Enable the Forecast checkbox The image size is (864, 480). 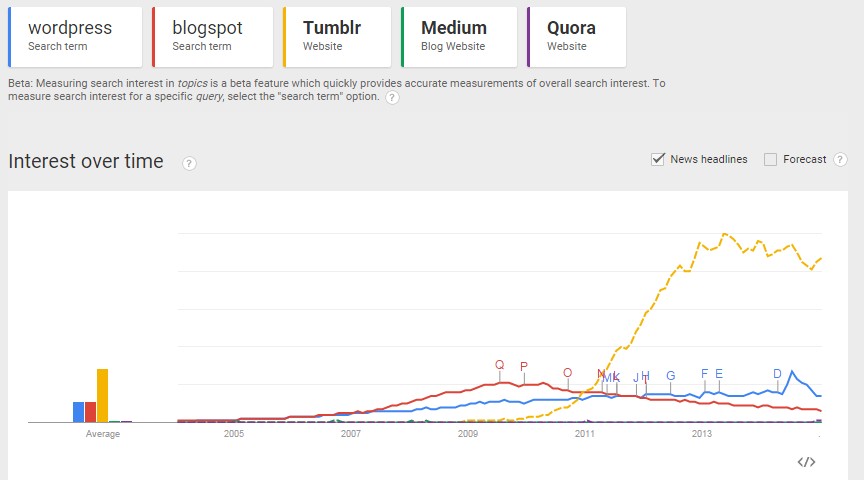[x=770, y=159]
